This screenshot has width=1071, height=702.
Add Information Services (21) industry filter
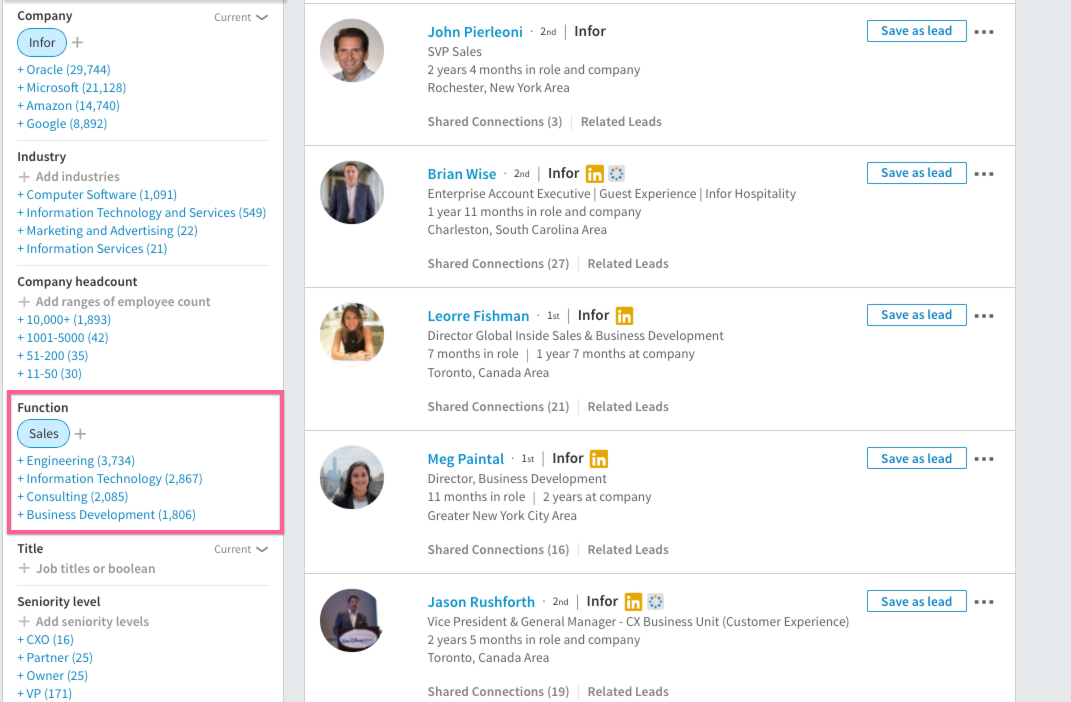tap(92, 249)
